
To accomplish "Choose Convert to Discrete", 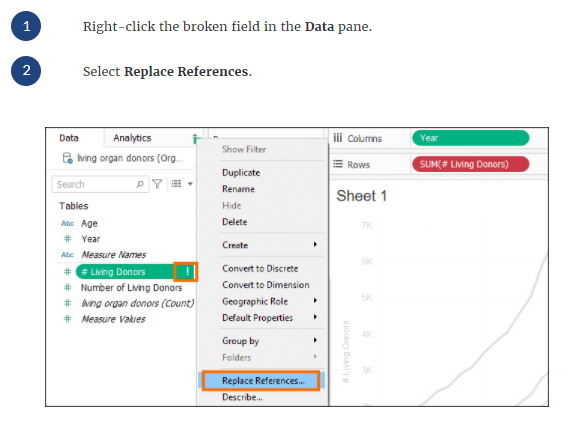I will pyautogui.click(x=260, y=269).
